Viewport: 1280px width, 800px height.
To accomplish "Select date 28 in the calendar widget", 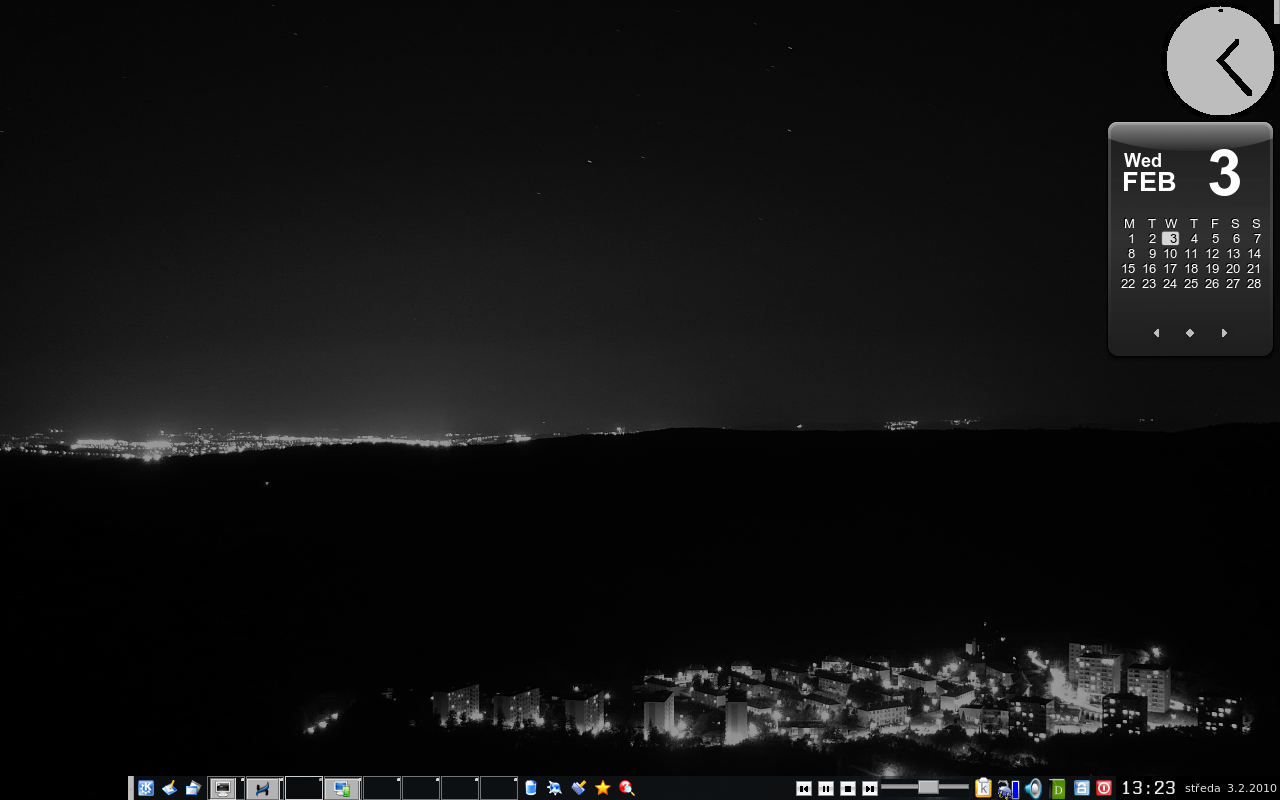I will coord(1254,284).
